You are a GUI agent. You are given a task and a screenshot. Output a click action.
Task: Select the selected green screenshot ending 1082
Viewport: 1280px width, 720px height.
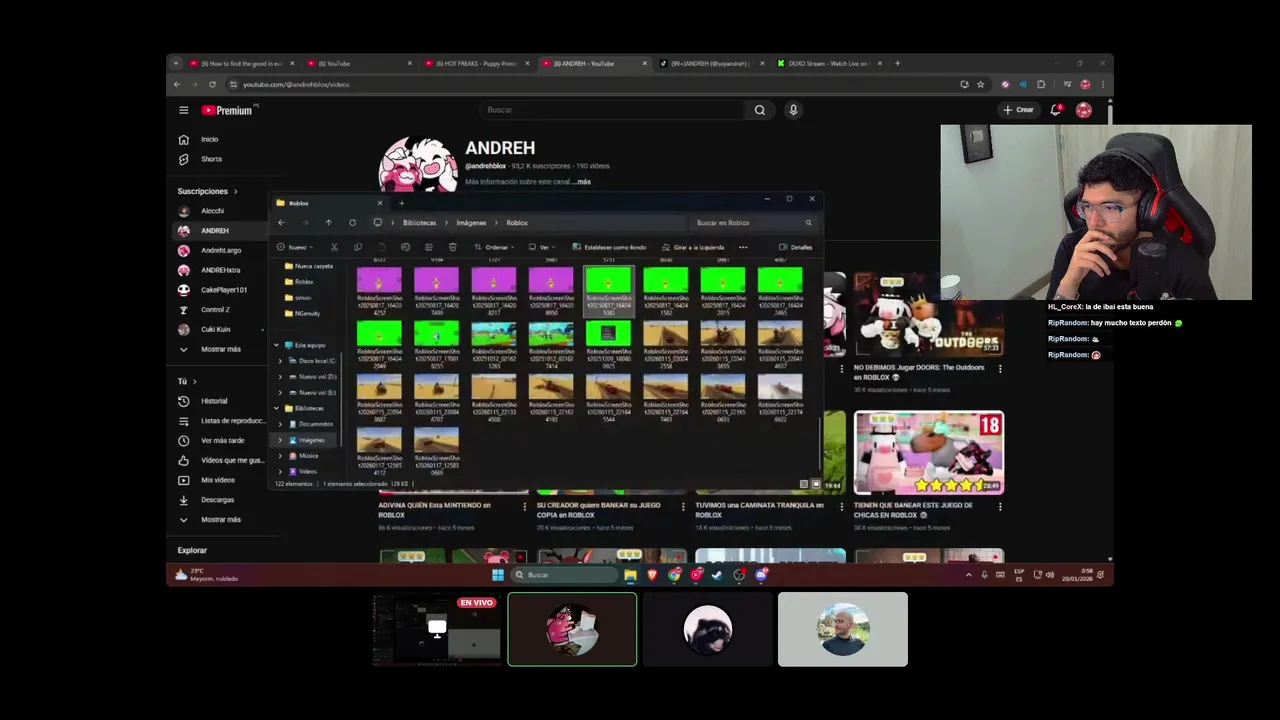point(608,290)
